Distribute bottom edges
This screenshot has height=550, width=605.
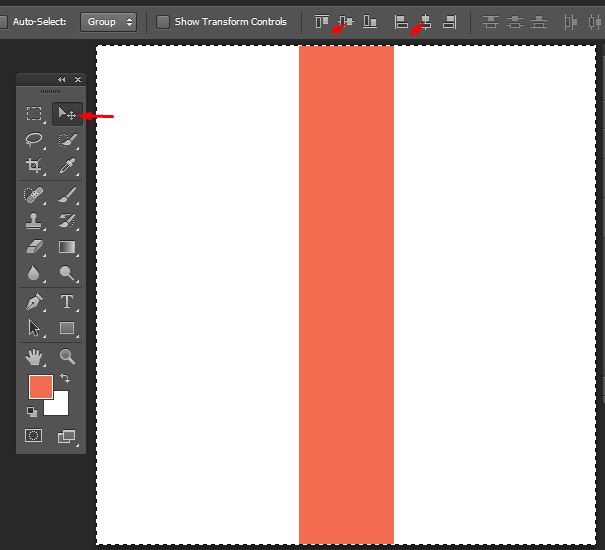(x=539, y=22)
